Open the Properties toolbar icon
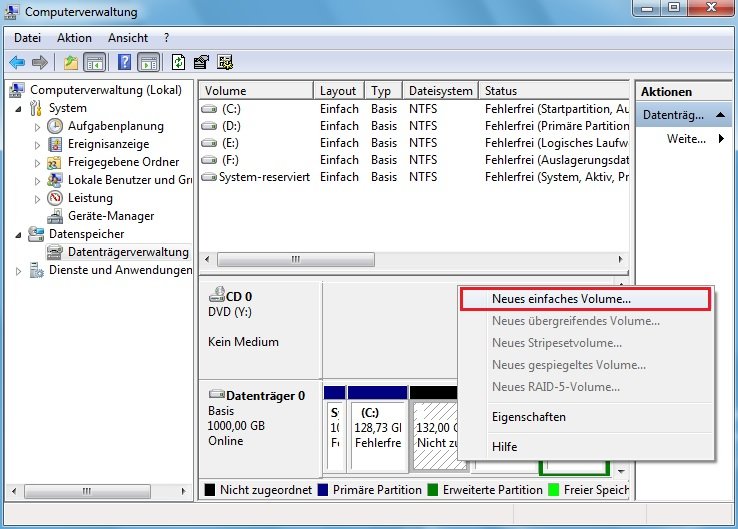738x529 pixels. tap(201, 62)
